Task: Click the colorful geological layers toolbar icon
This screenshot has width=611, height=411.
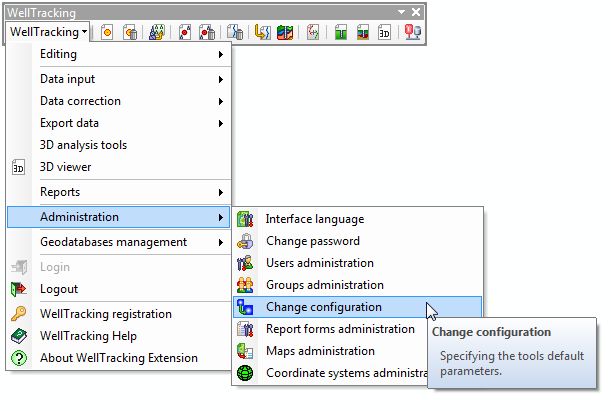Action: point(285,32)
